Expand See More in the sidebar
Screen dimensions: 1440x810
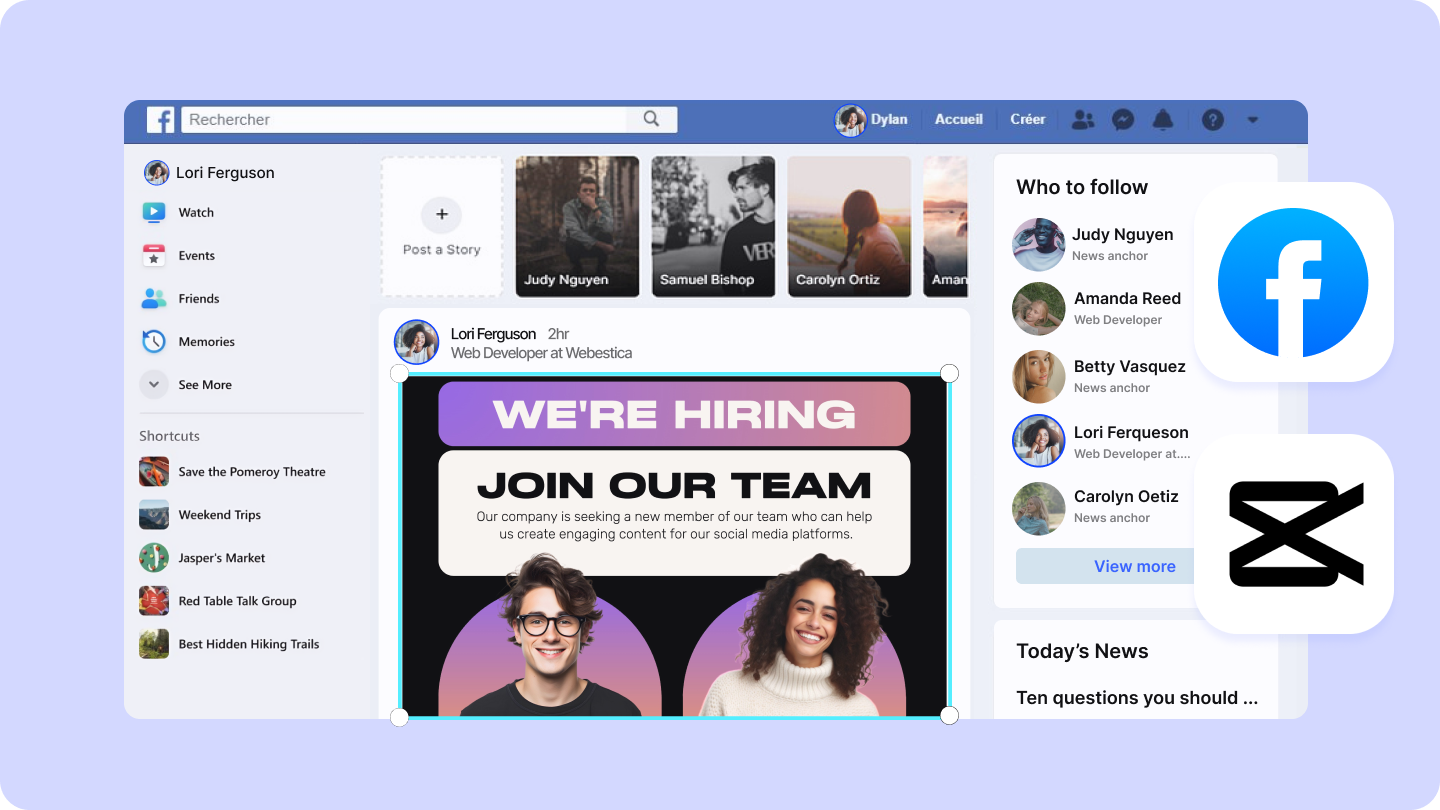pyautogui.click(x=186, y=384)
